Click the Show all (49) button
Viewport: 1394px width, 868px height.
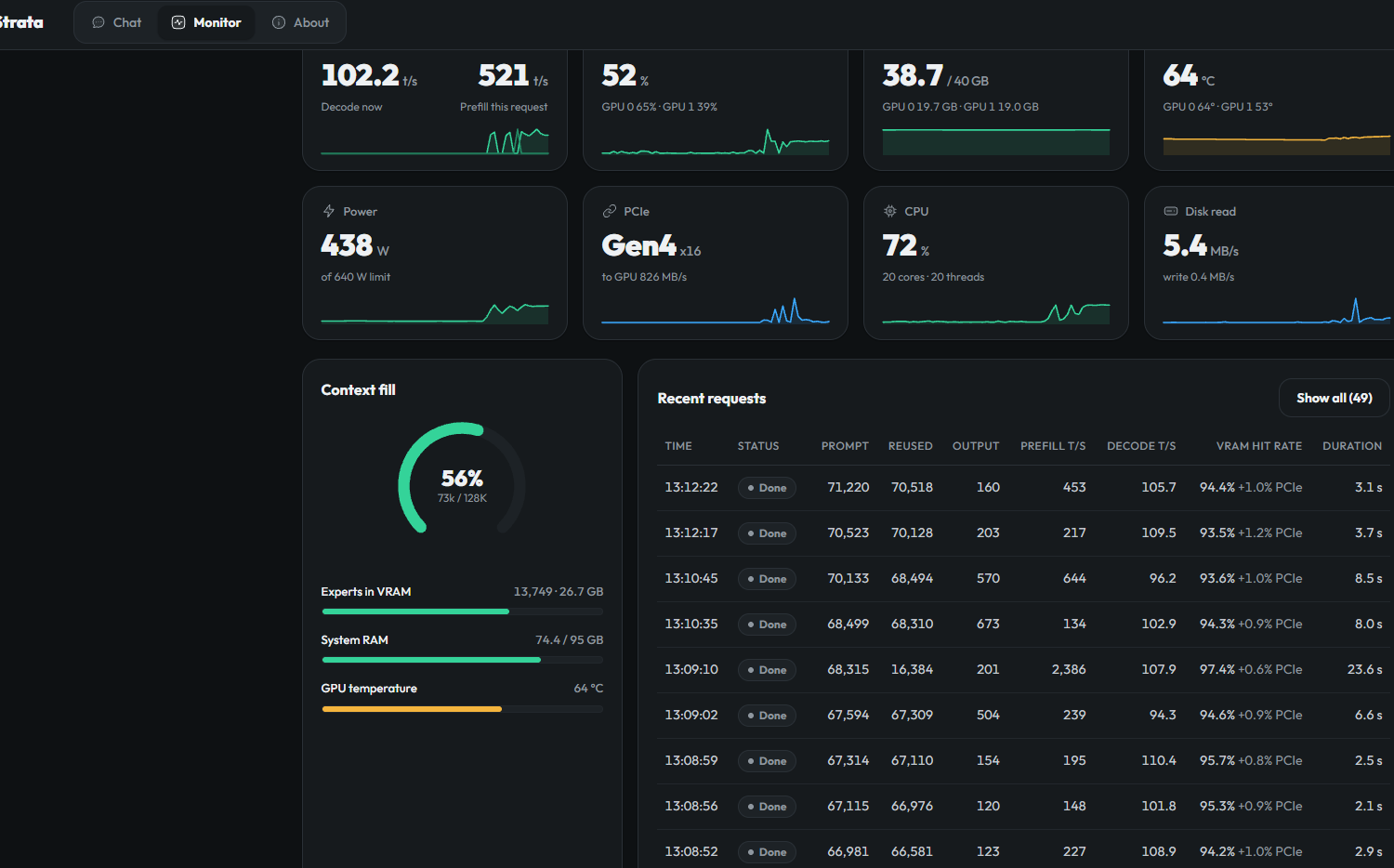[x=1335, y=398]
